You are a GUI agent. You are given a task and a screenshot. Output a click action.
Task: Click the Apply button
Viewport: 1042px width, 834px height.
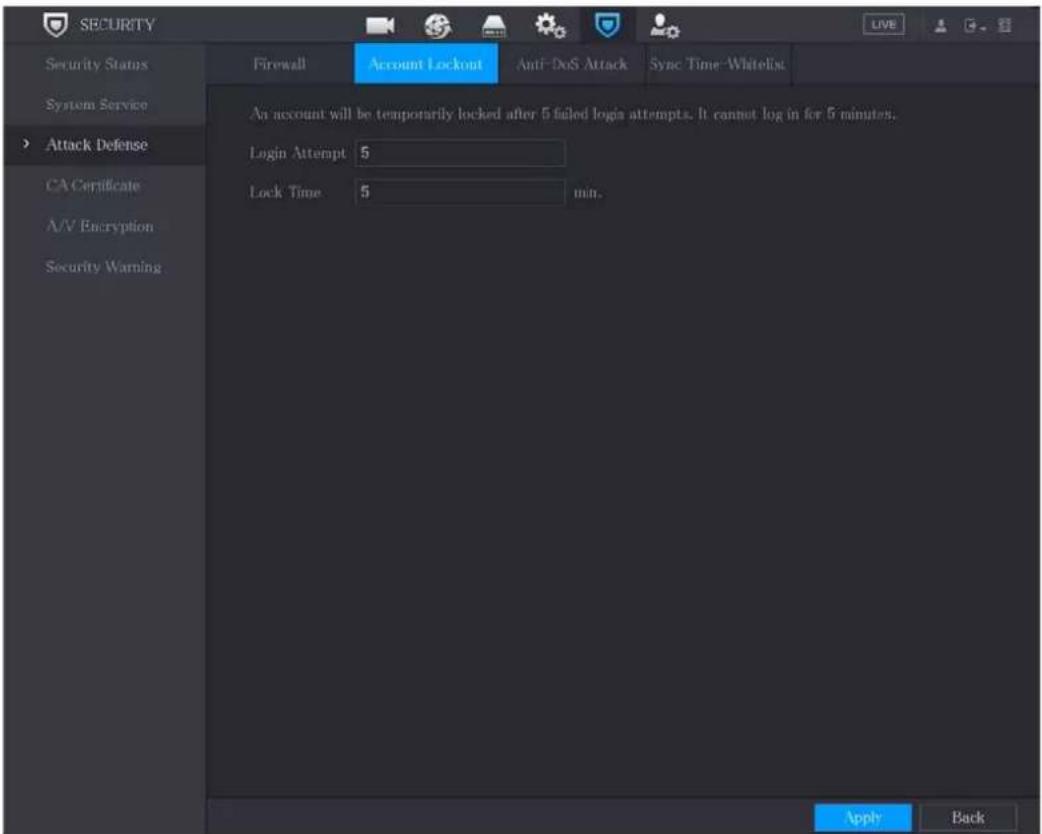pyautogui.click(x=863, y=818)
